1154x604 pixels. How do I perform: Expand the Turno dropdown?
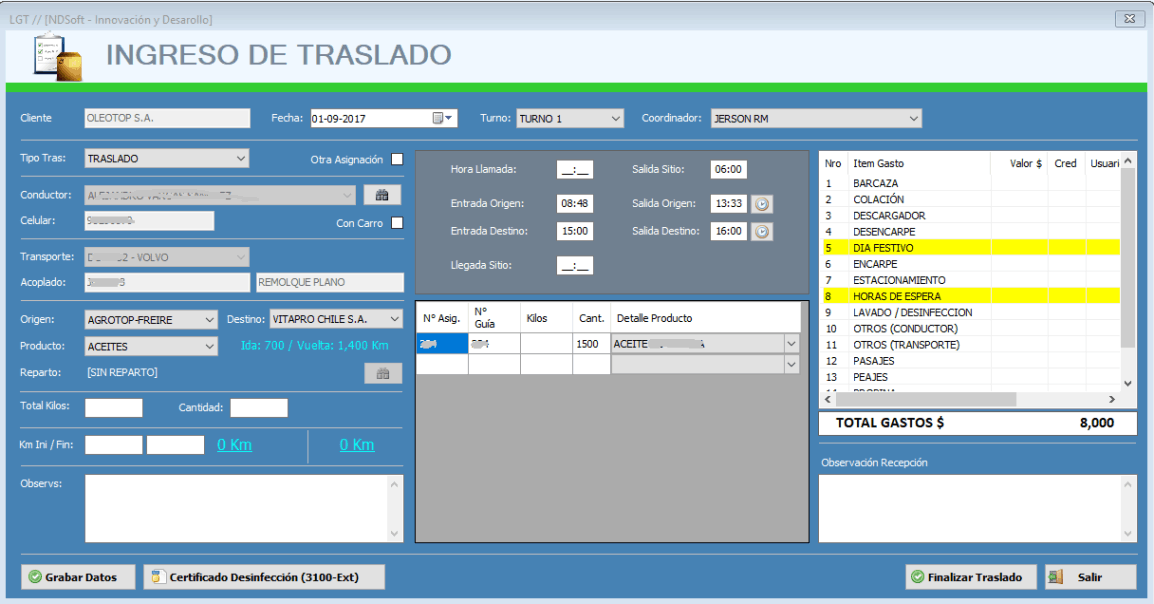click(615, 118)
